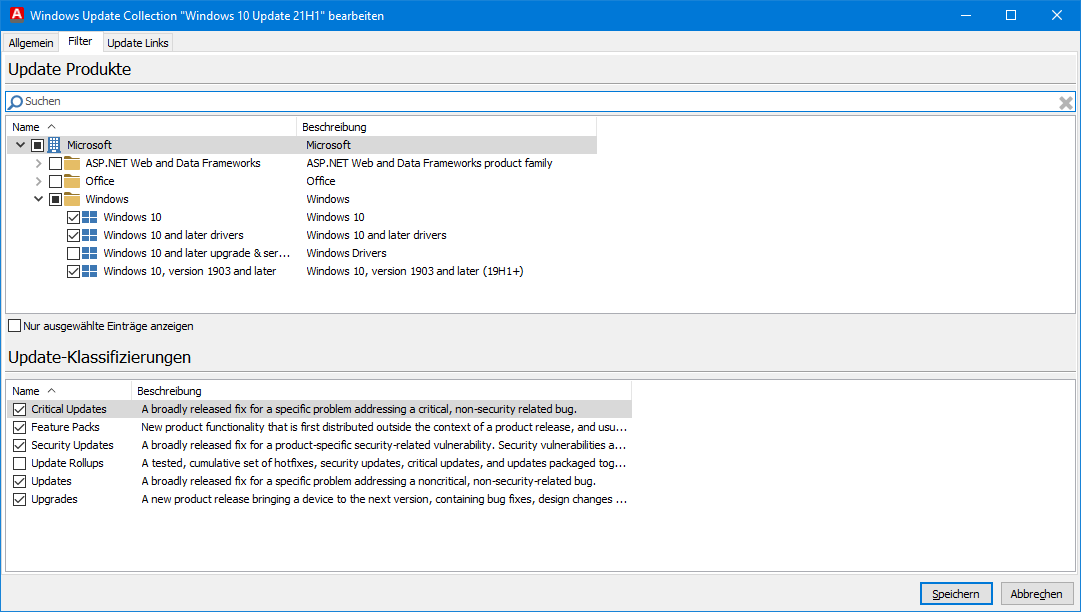Uncheck the Upgrades classification checkbox
Screen dimensions: 1081x612
[19, 499]
